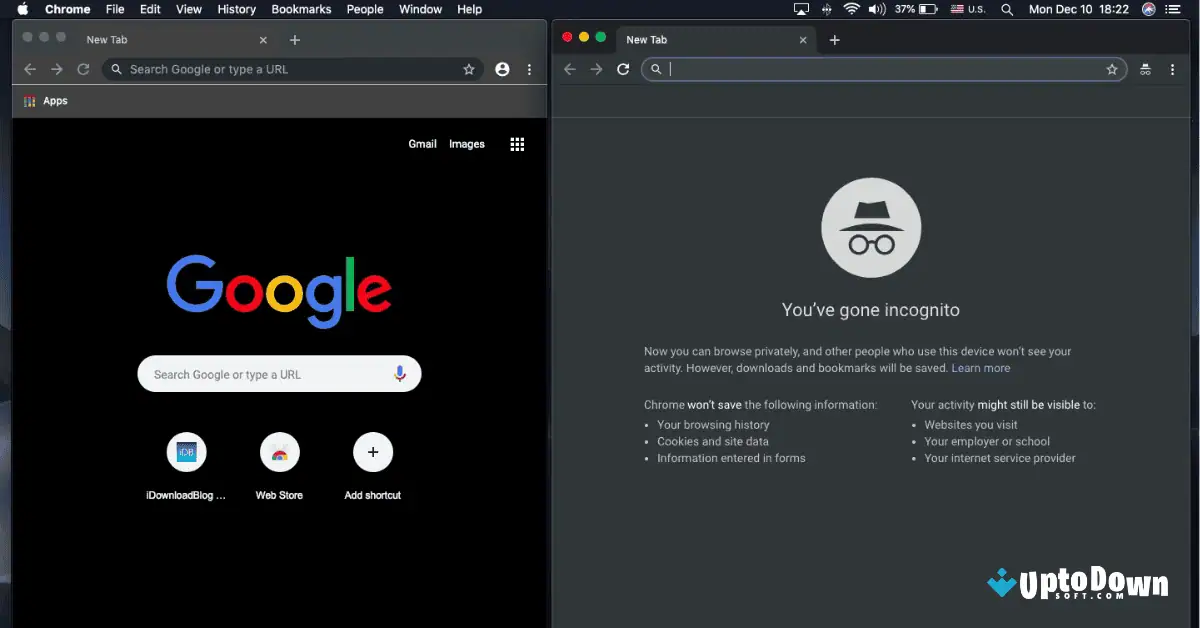This screenshot has height=628, width=1200.
Task: Reload the incognito New Tab page
Action: (623, 69)
